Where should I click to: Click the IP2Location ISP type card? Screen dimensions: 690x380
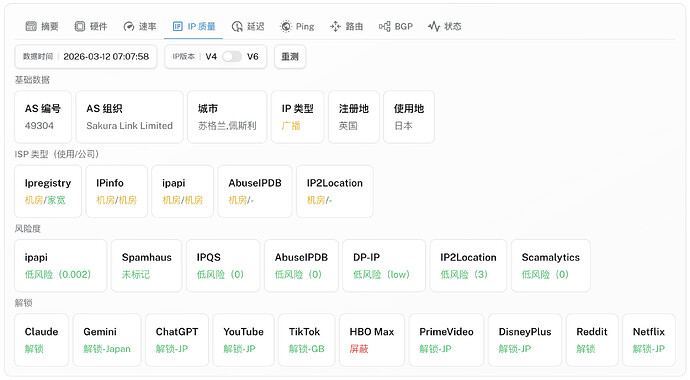[335, 191]
